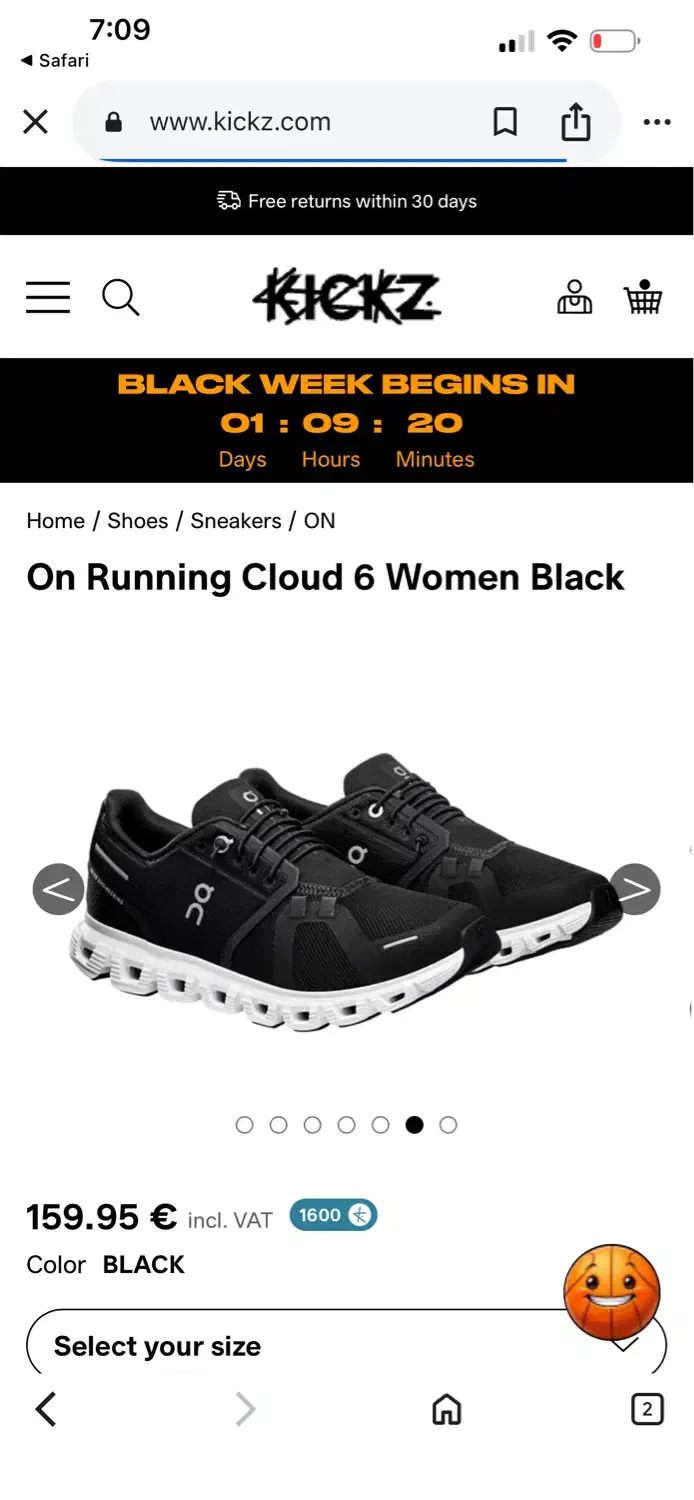Open the shopping basket icon
The image size is (694, 1500).
(643, 296)
